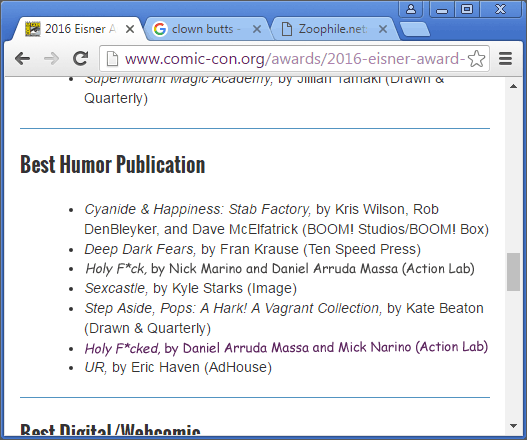Bookmark this page with the star icon

(476, 59)
